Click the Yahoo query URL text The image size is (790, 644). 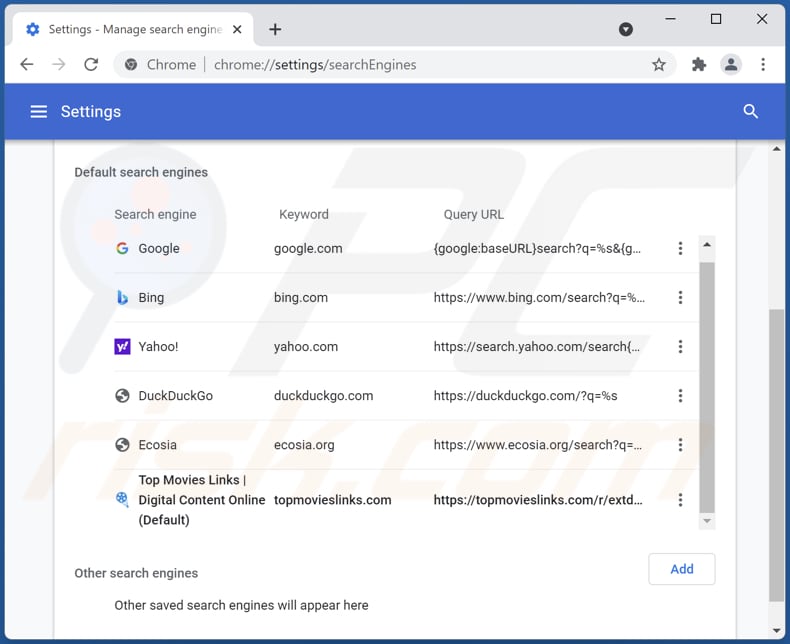[x=537, y=347]
